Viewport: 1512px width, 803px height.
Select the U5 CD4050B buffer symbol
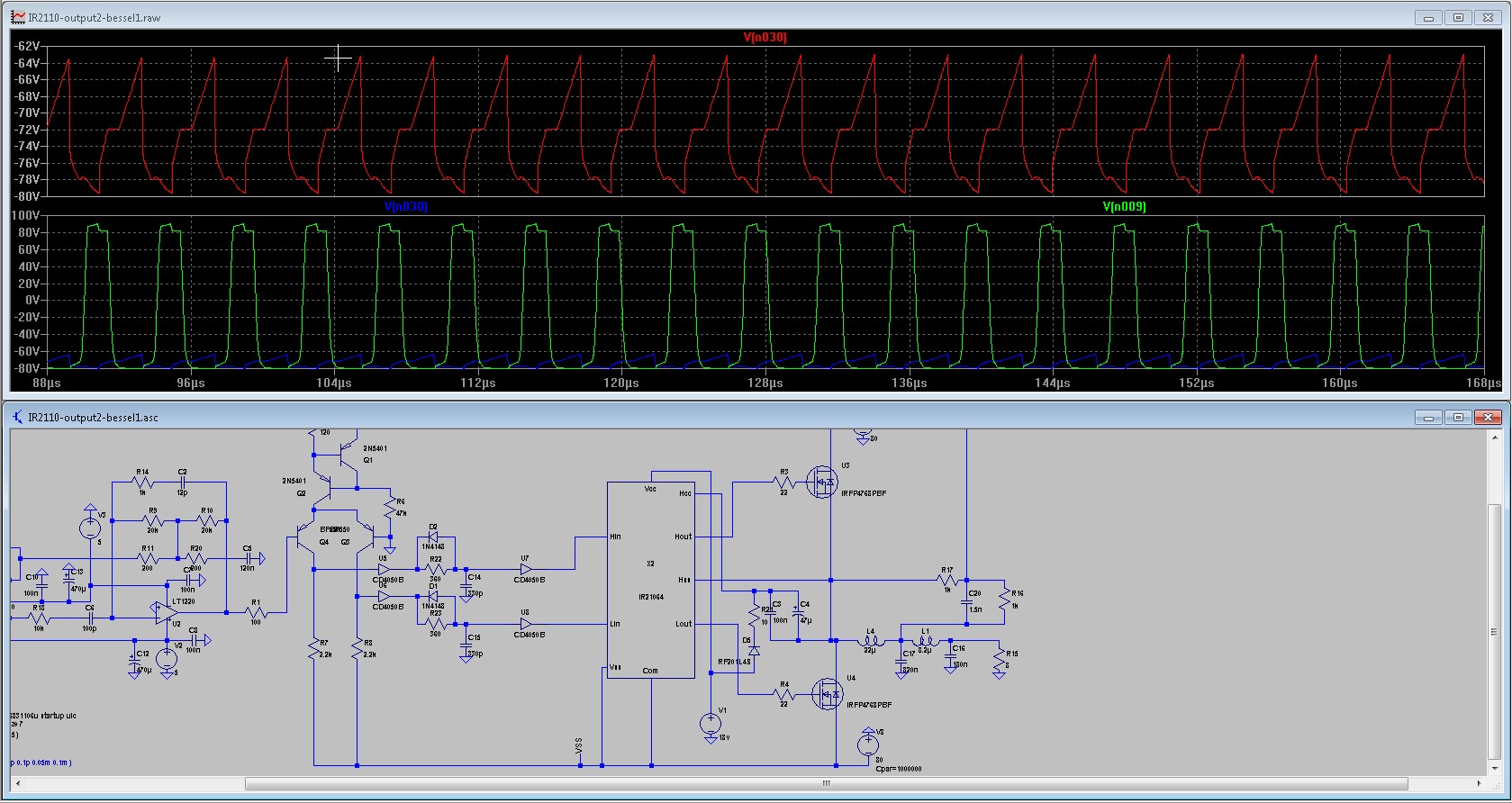click(385, 569)
